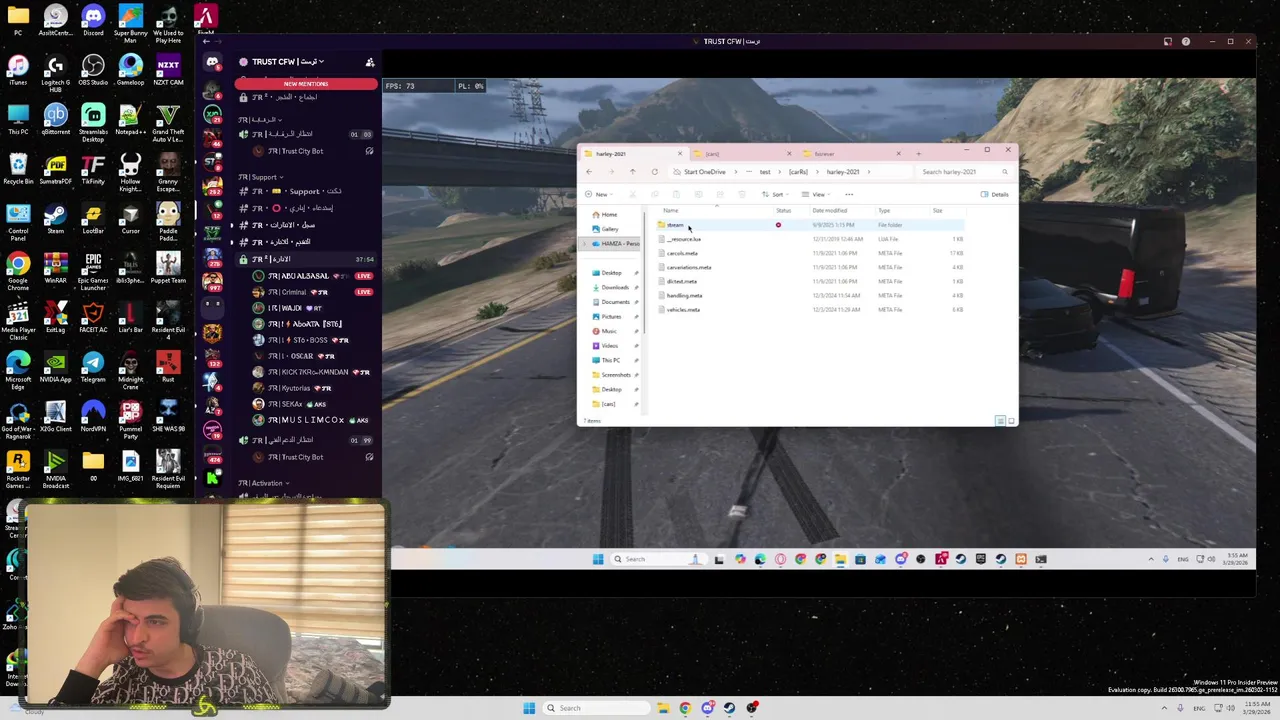Screen dimensions: 1280x720
Task: Click the File Explorer up arrow
Action: click(632, 172)
